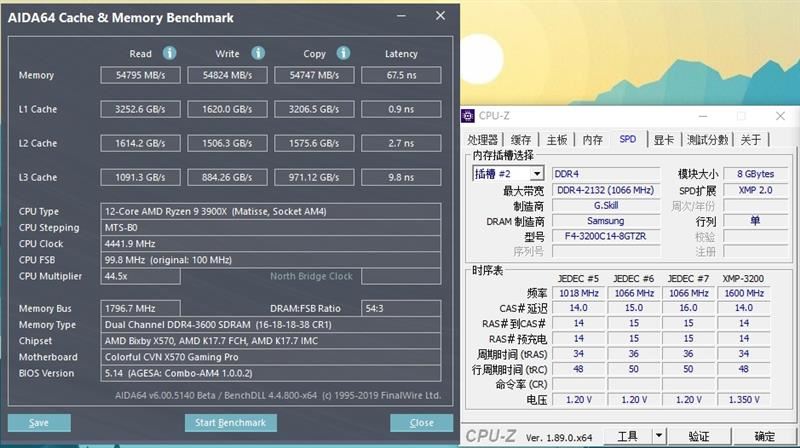Click the Memory Read value 54795 MB/s

140,75
